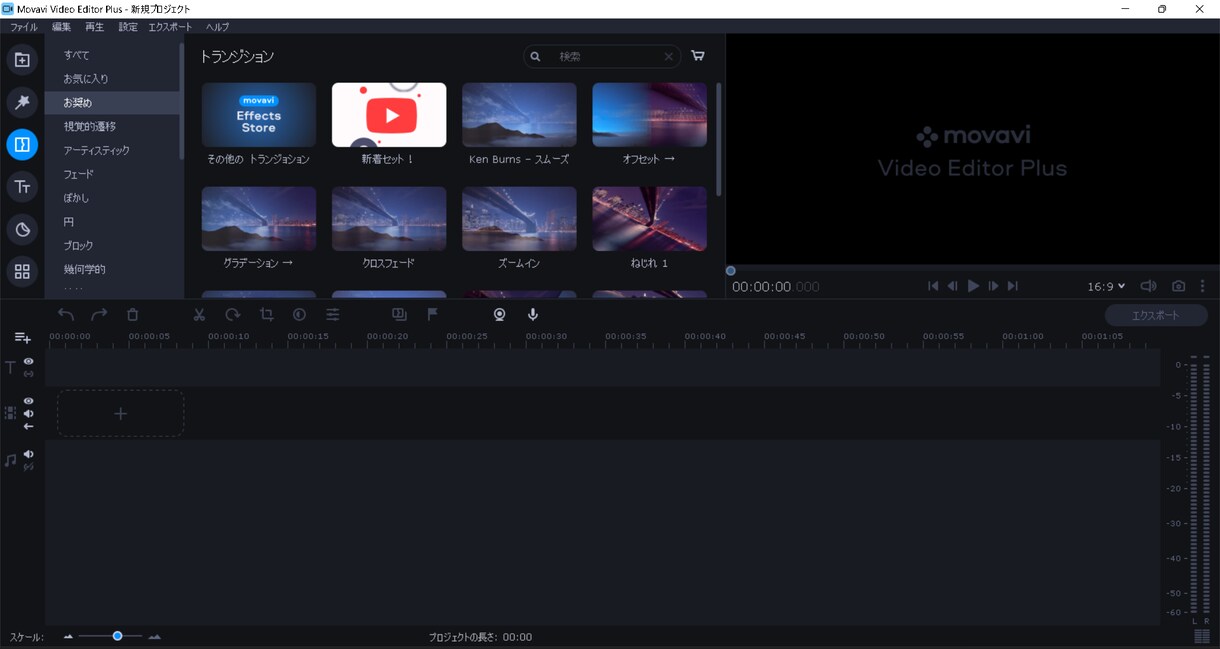Image resolution: width=1220 pixels, height=649 pixels.
Task: Select the ブロック category
Action: [112, 246]
